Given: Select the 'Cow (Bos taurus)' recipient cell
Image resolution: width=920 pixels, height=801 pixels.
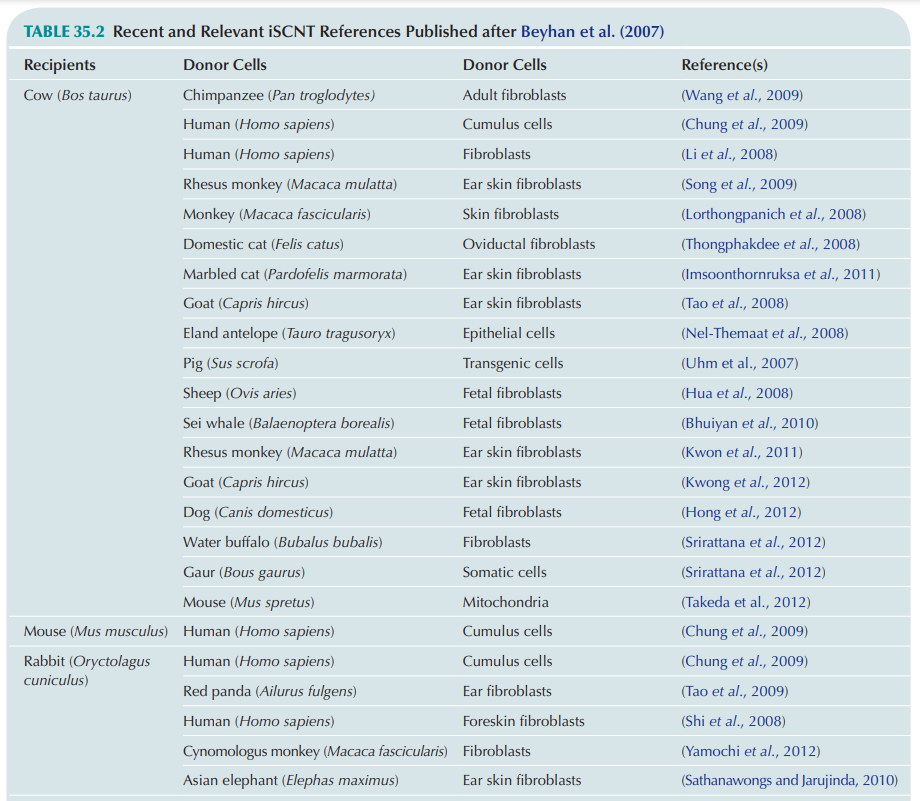Looking at the screenshot, I should pyautogui.click(x=77, y=96).
